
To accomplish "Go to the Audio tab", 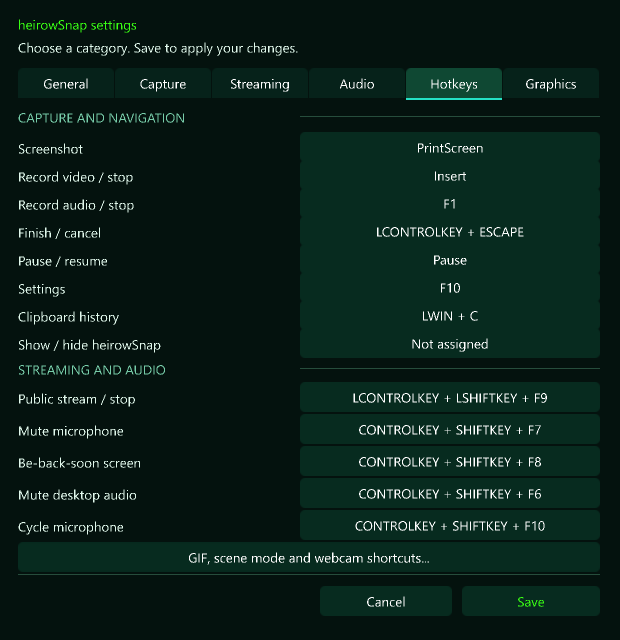I will pyautogui.click(x=357, y=84).
